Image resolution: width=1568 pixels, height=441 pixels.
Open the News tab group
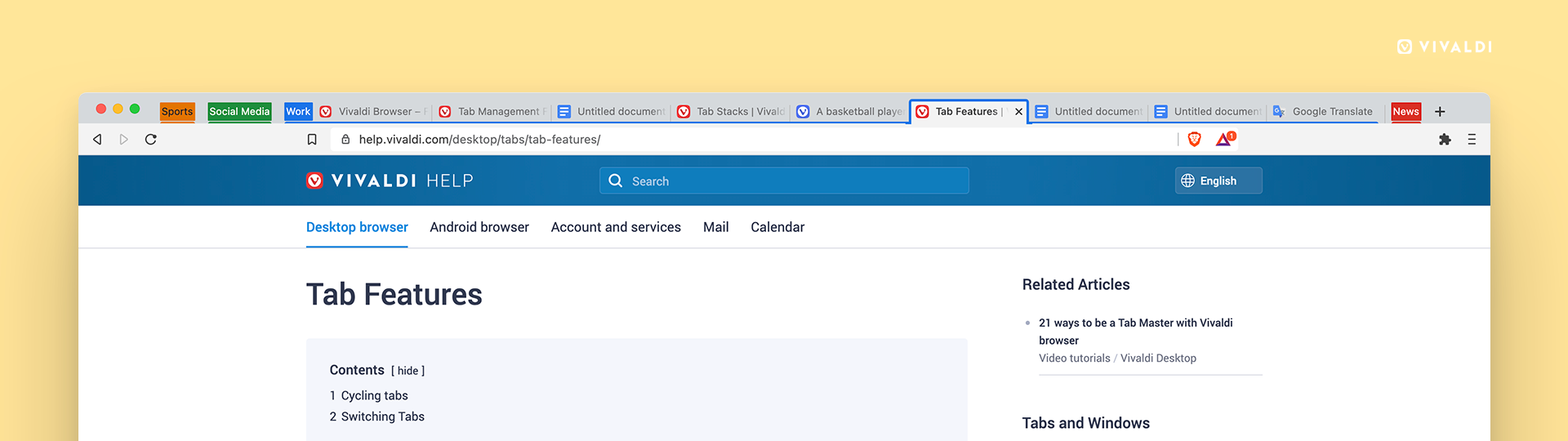tap(1405, 112)
